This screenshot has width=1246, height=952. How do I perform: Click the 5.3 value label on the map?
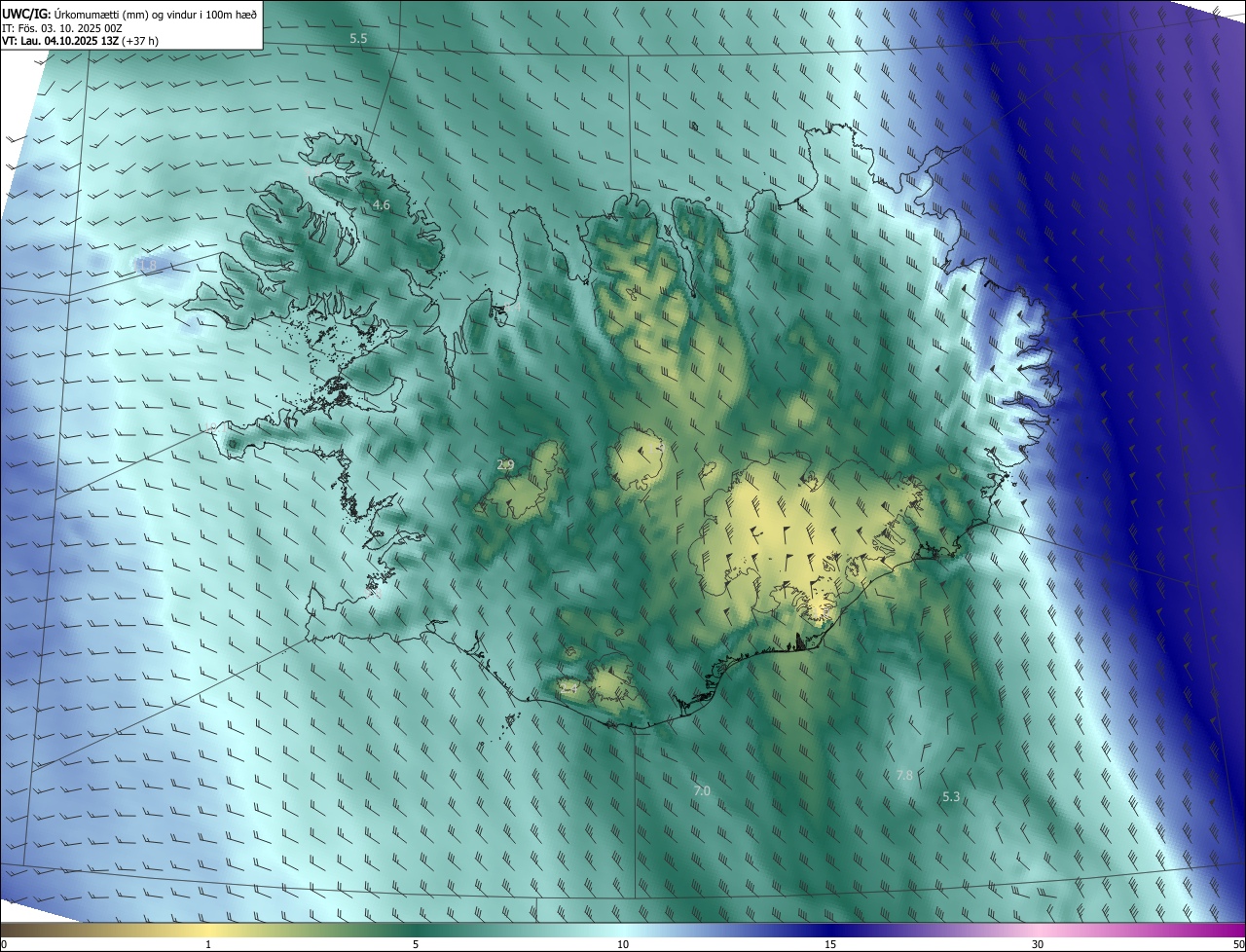(x=951, y=797)
